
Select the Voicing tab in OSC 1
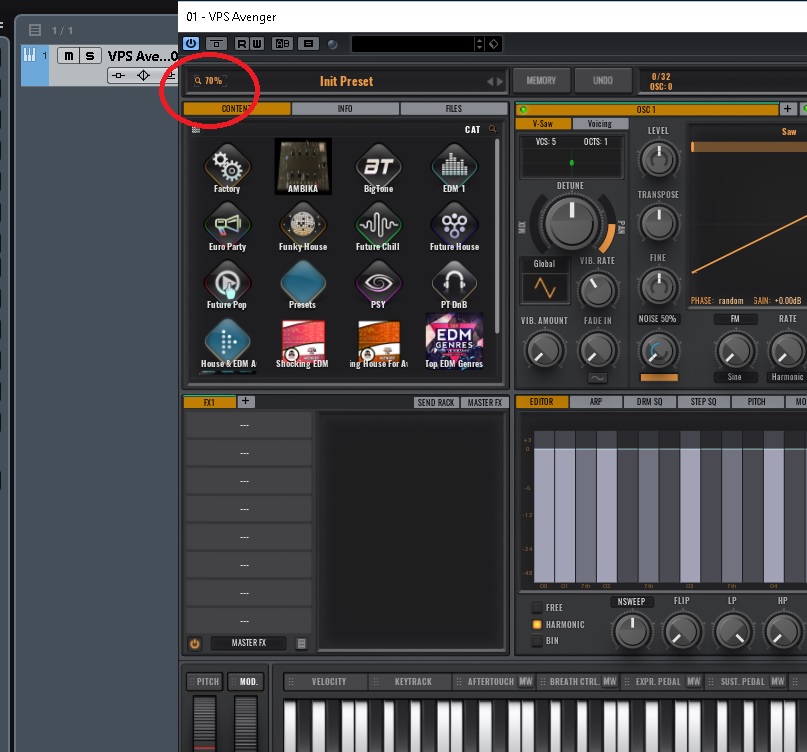pos(600,124)
